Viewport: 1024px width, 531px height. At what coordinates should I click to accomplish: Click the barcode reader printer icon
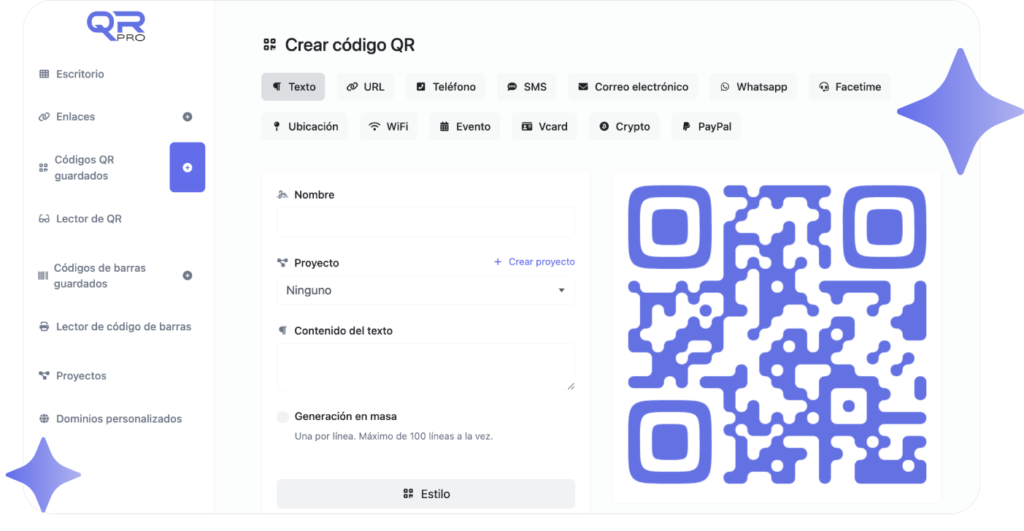tap(44, 327)
